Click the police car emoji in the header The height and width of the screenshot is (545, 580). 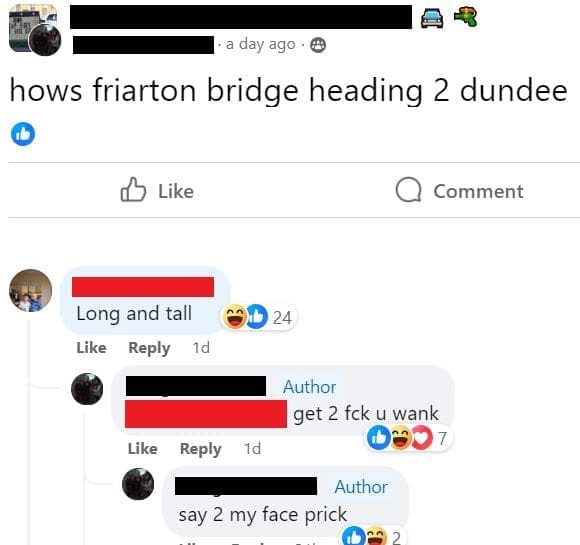click(432, 18)
